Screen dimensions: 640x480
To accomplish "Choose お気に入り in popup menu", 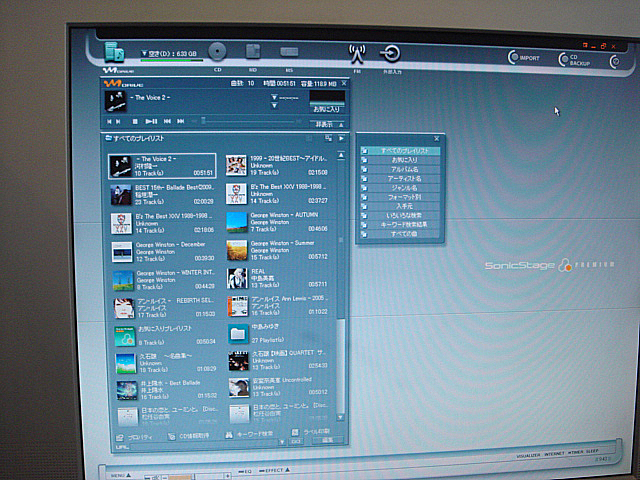I will (400, 160).
